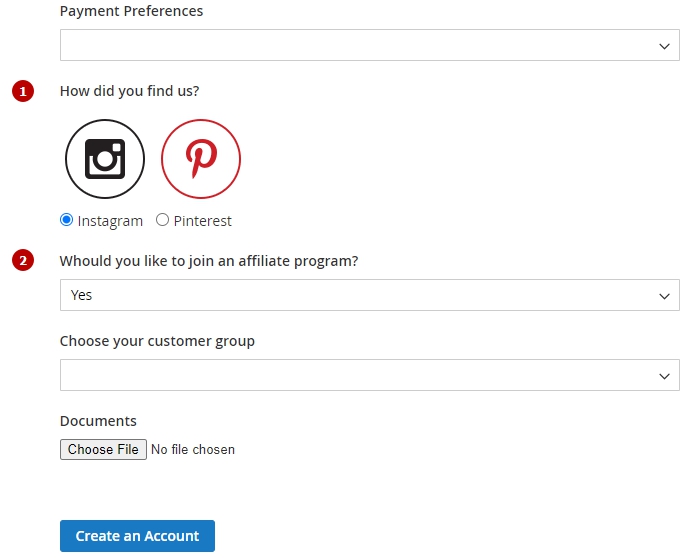Image resolution: width=685 pixels, height=559 pixels.
Task: Click the How did you find us label
Action: pyautogui.click(x=129, y=91)
